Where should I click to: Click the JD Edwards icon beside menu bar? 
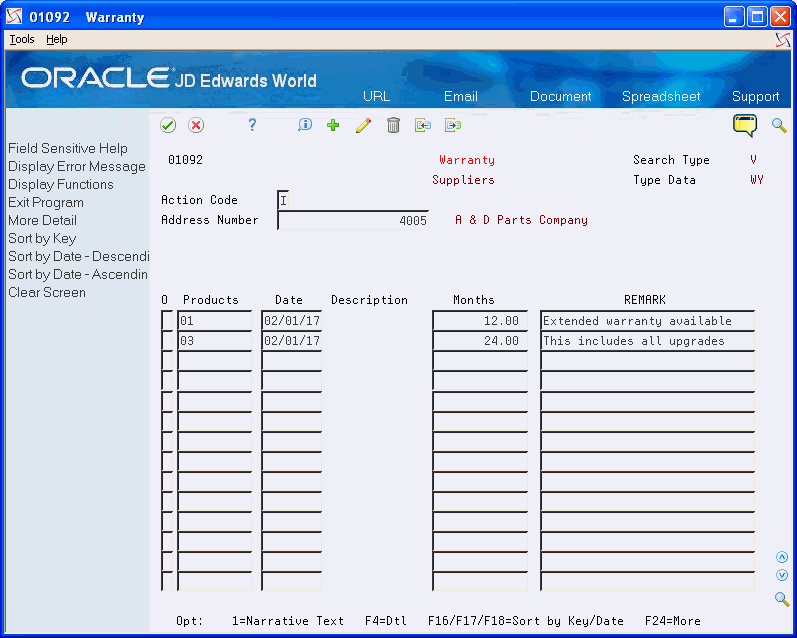point(783,40)
